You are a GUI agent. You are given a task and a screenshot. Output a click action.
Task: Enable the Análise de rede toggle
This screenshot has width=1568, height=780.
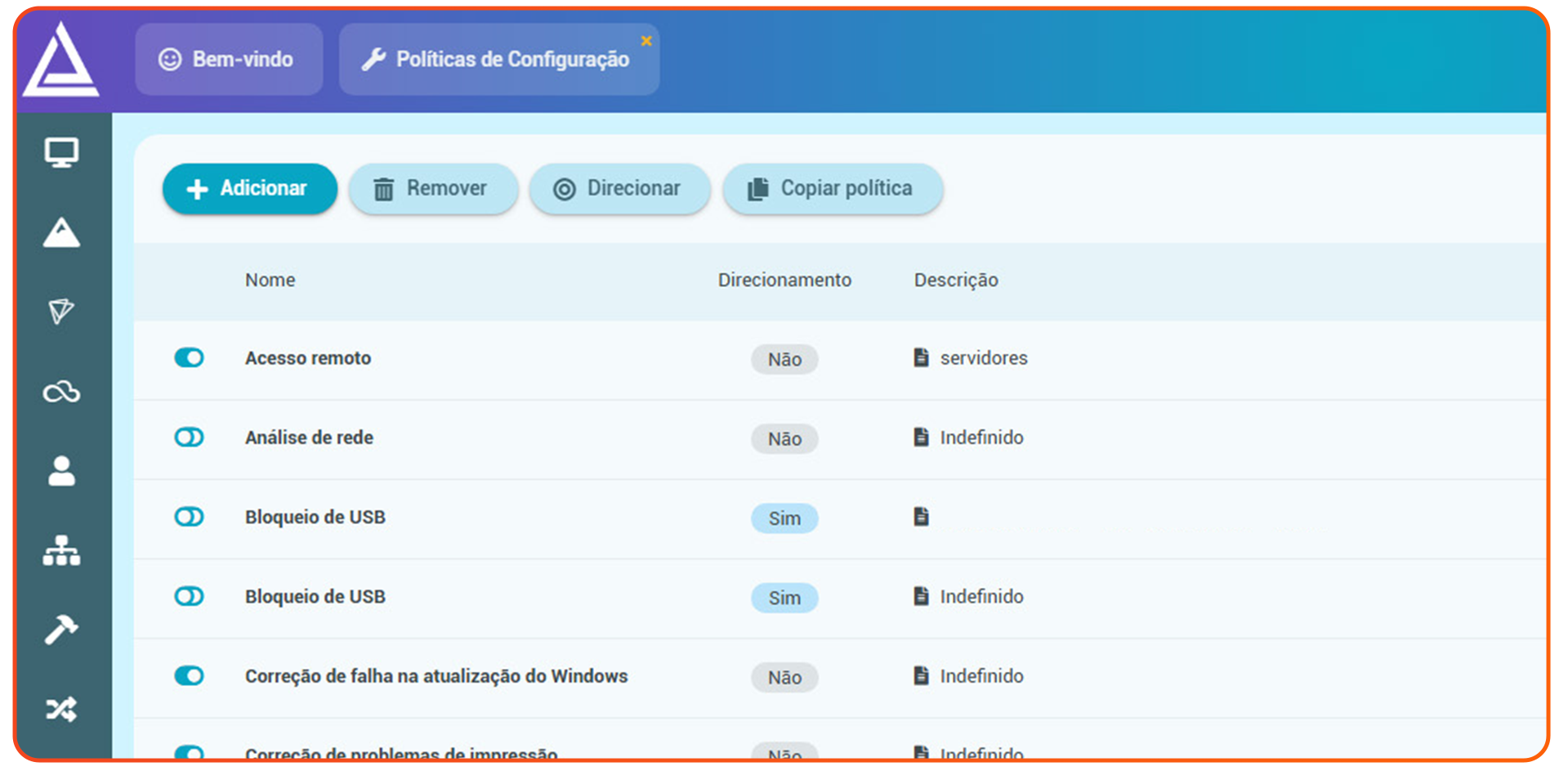pyautogui.click(x=189, y=437)
